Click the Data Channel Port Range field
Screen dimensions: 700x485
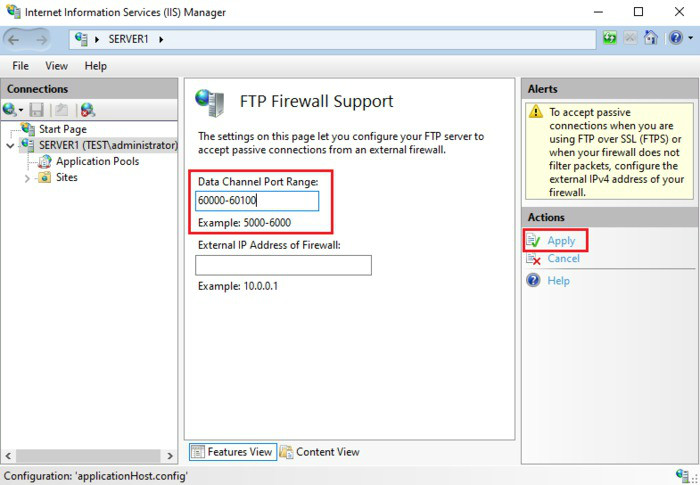pos(257,201)
